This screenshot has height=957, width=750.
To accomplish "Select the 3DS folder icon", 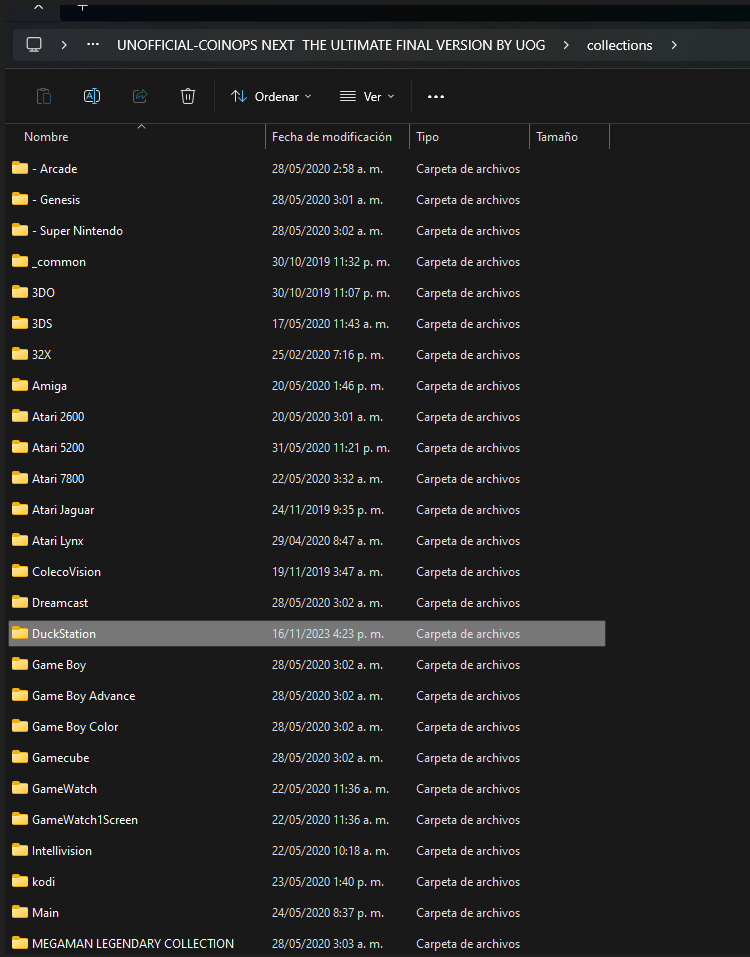I will 20,323.
